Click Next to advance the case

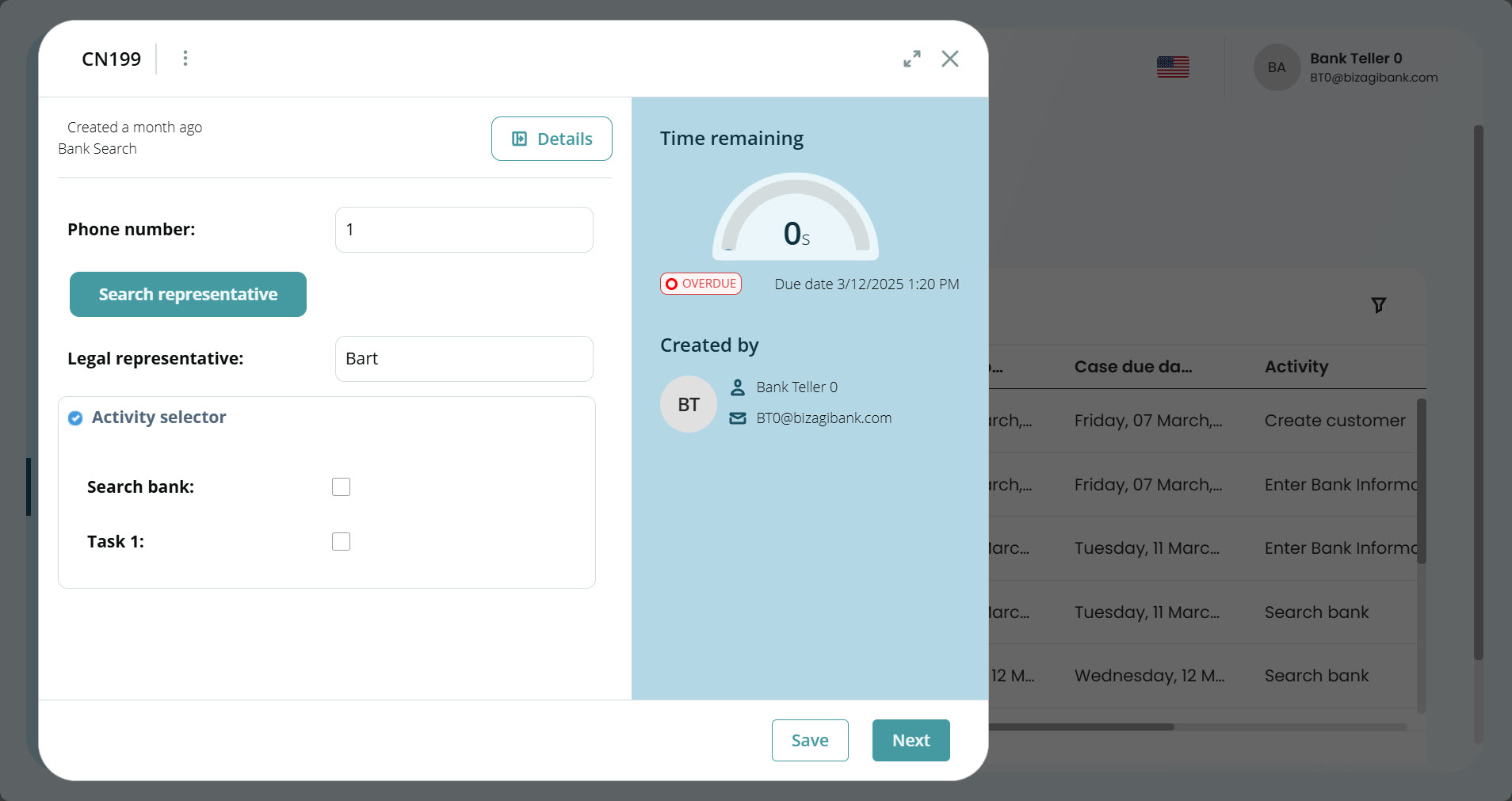[x=910, y=740]
